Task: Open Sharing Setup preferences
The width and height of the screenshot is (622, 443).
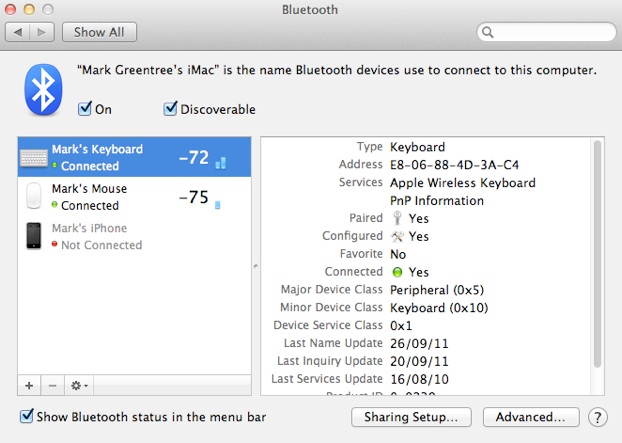Action: (411, 416)
